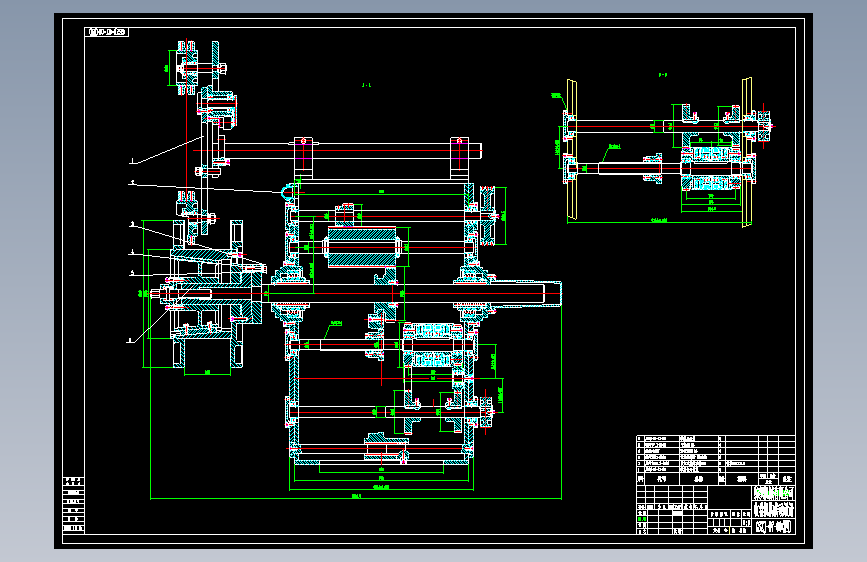The width and height of the screenshot is (867, 562).
Task: Click the green section label above the right view
Action: (x=662, y=75)
